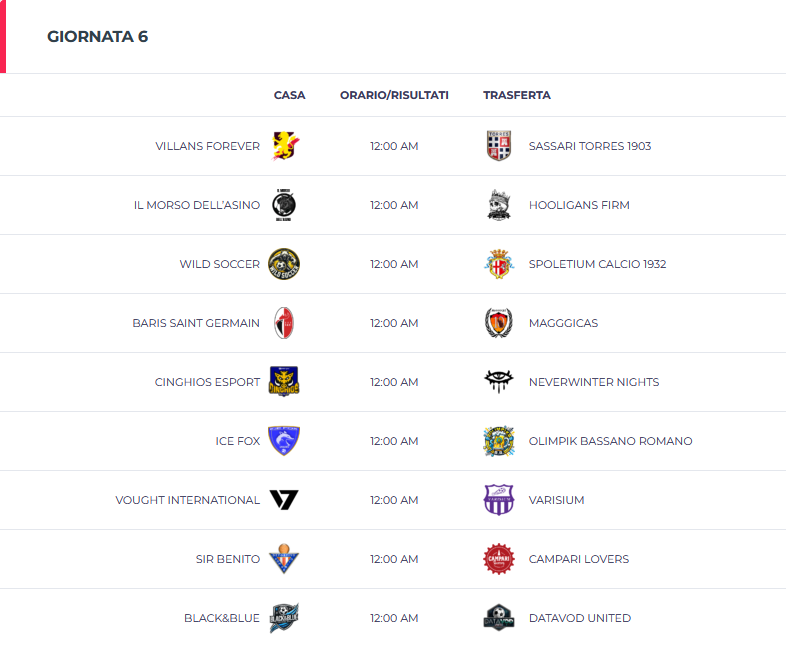Click the 12:00 AM time for Wild Soccer match
This screenshot has height=645, width=786.
(x=394, y=264)
